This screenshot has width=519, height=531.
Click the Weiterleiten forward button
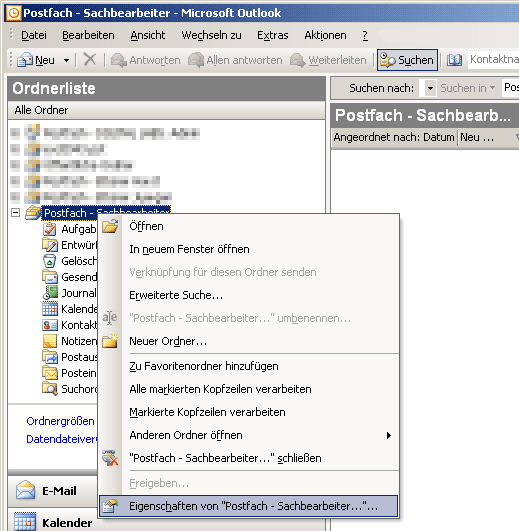click(x=328, y=60)
